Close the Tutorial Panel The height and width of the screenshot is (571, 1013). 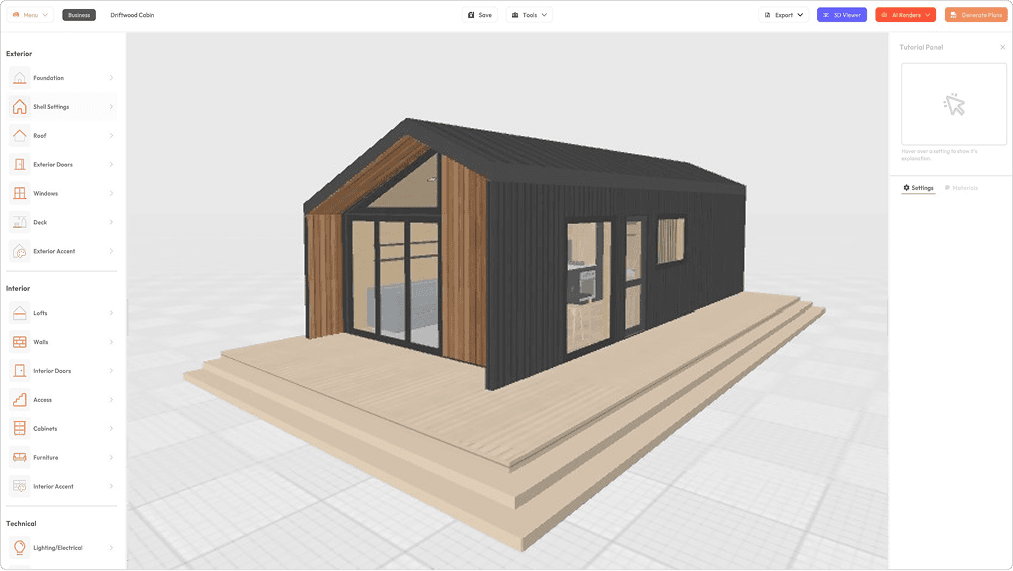pyautogui.click(x=1003, y=47)
